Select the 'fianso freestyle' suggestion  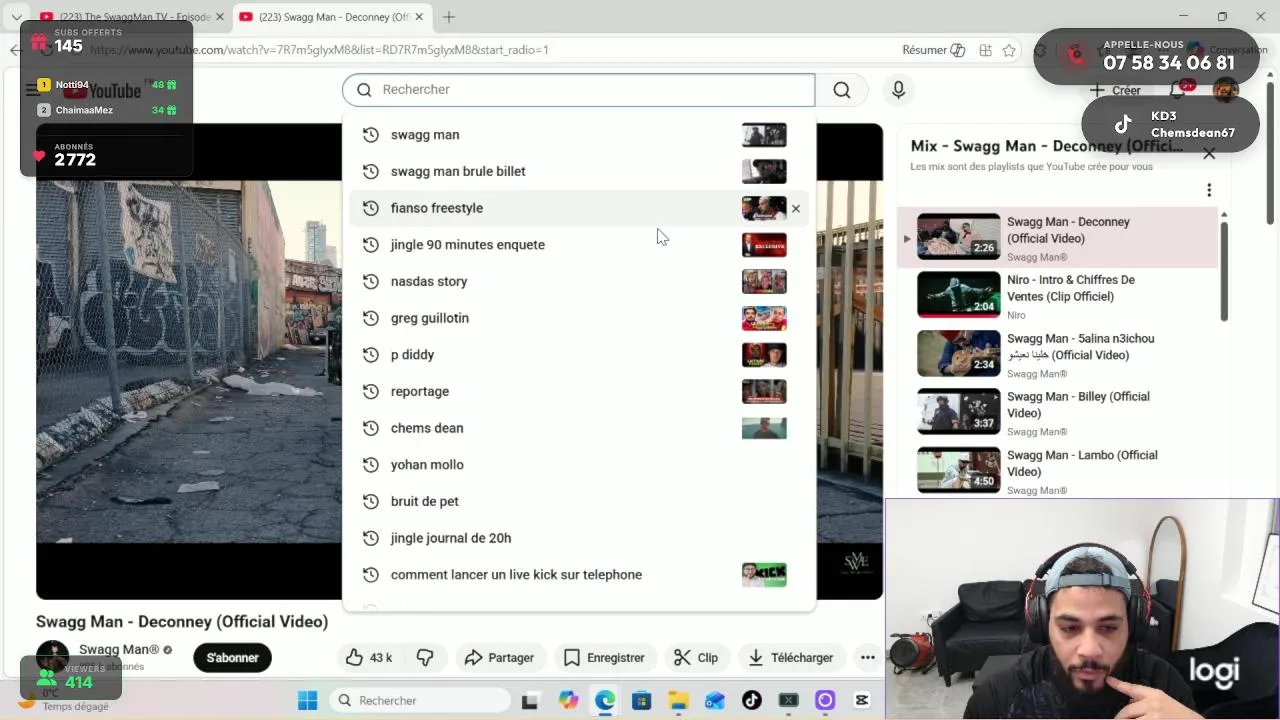point(578,208)
